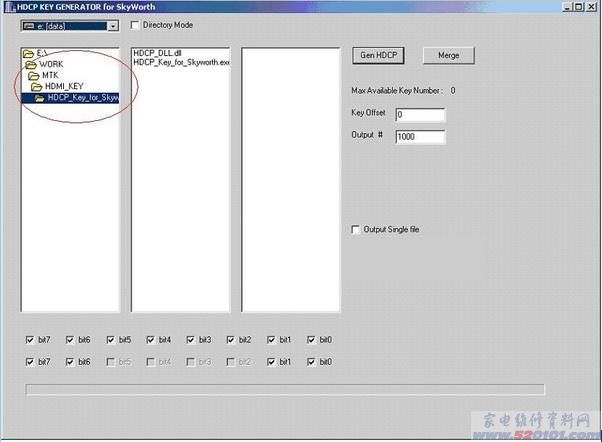Focus the Output # input field
The height and width of the screenshot is (442, 602).
point(420,137)
